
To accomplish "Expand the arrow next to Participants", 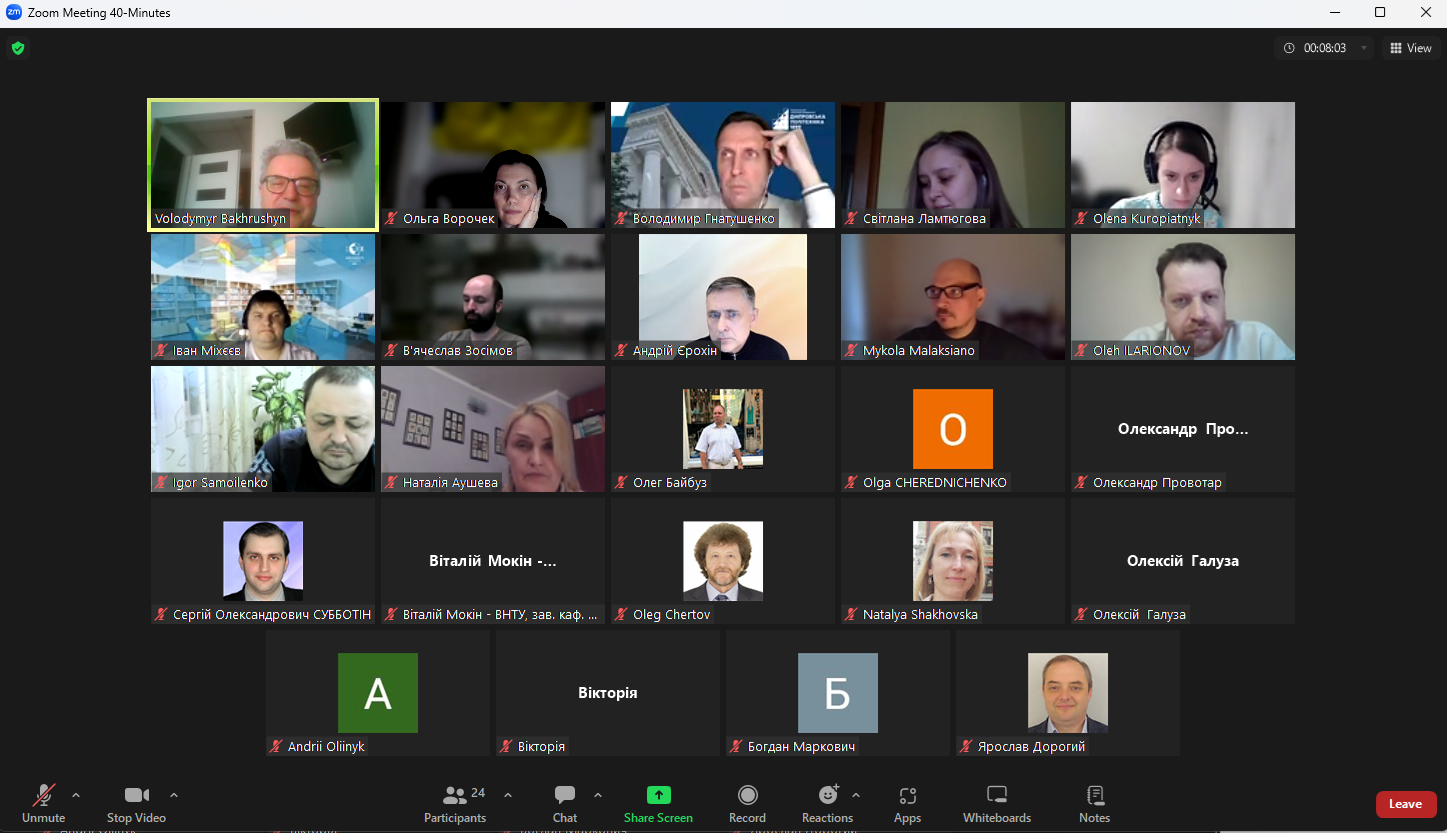I will click(508, 795).
